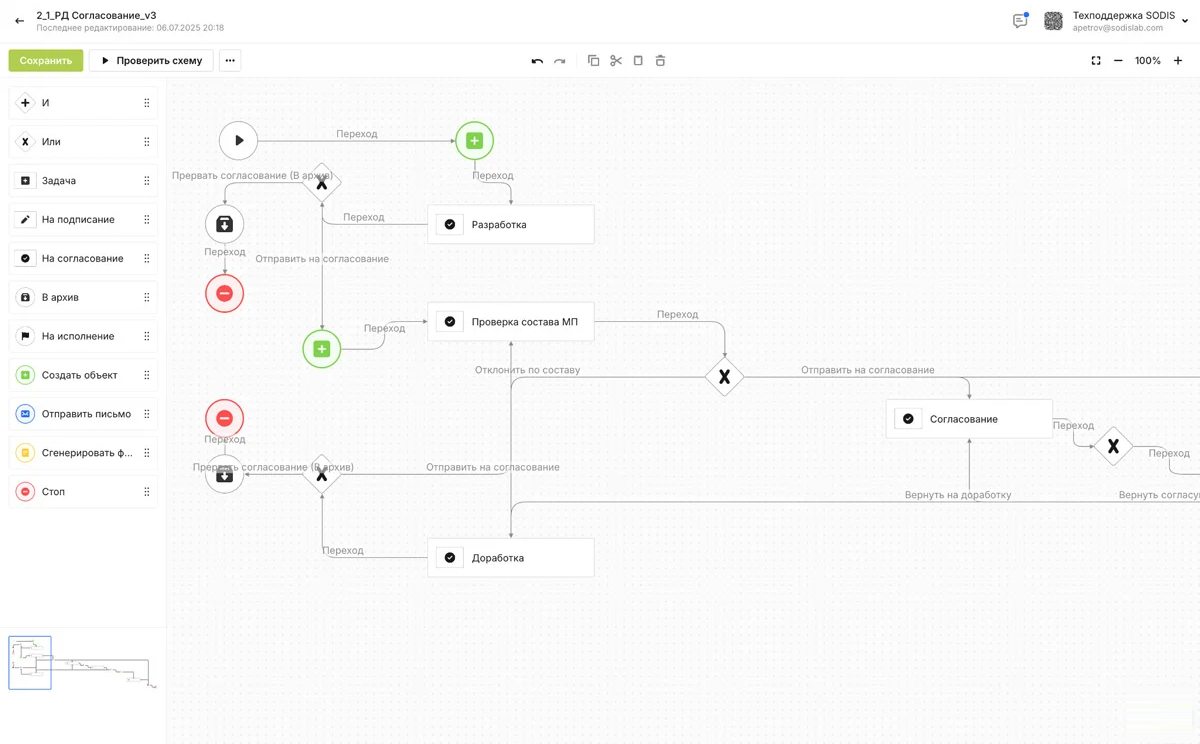Cut the selection using the scissors icon
1200x744 pixels.
point(615,60)
